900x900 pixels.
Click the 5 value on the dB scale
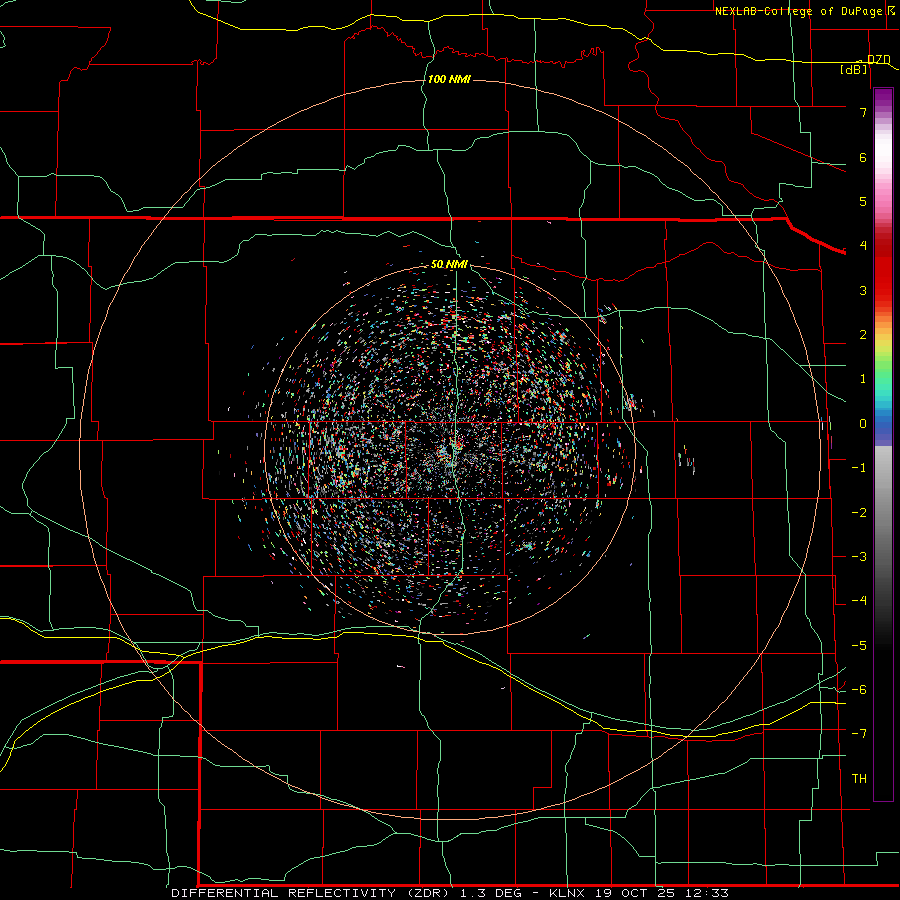point(863,201)
